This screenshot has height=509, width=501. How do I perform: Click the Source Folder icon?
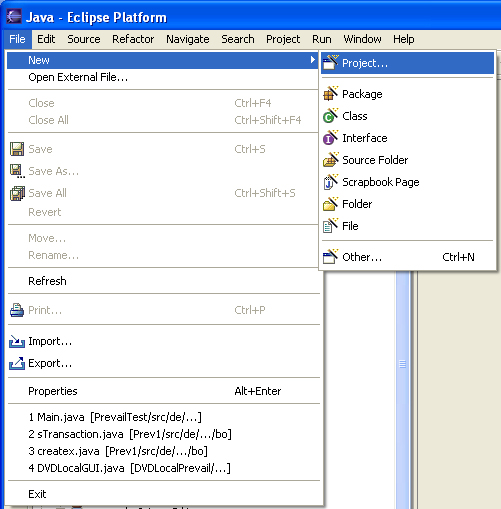pos(330,159)
